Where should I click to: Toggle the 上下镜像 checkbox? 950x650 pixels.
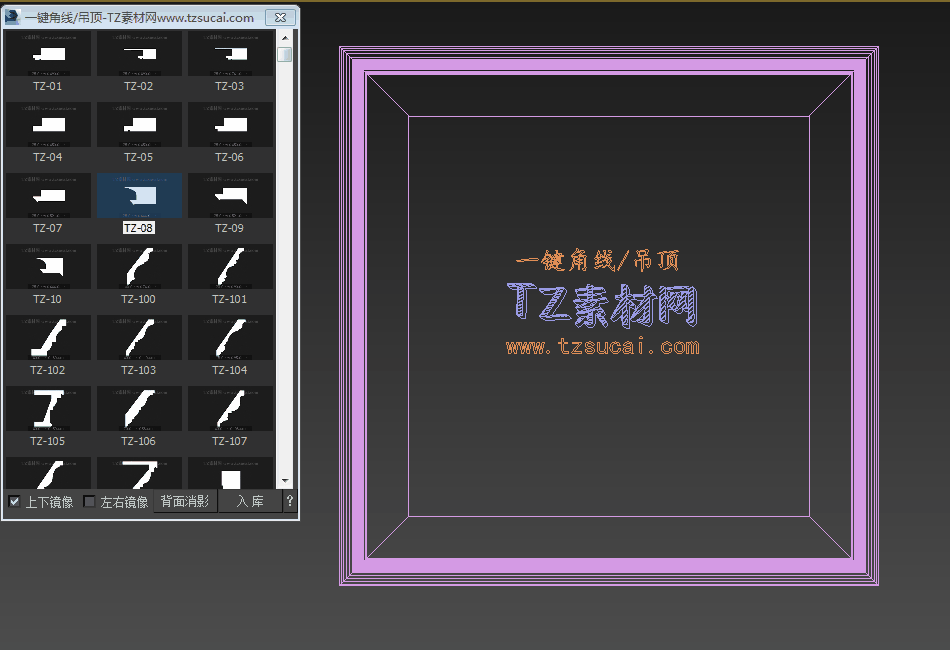tap(15, 502)
